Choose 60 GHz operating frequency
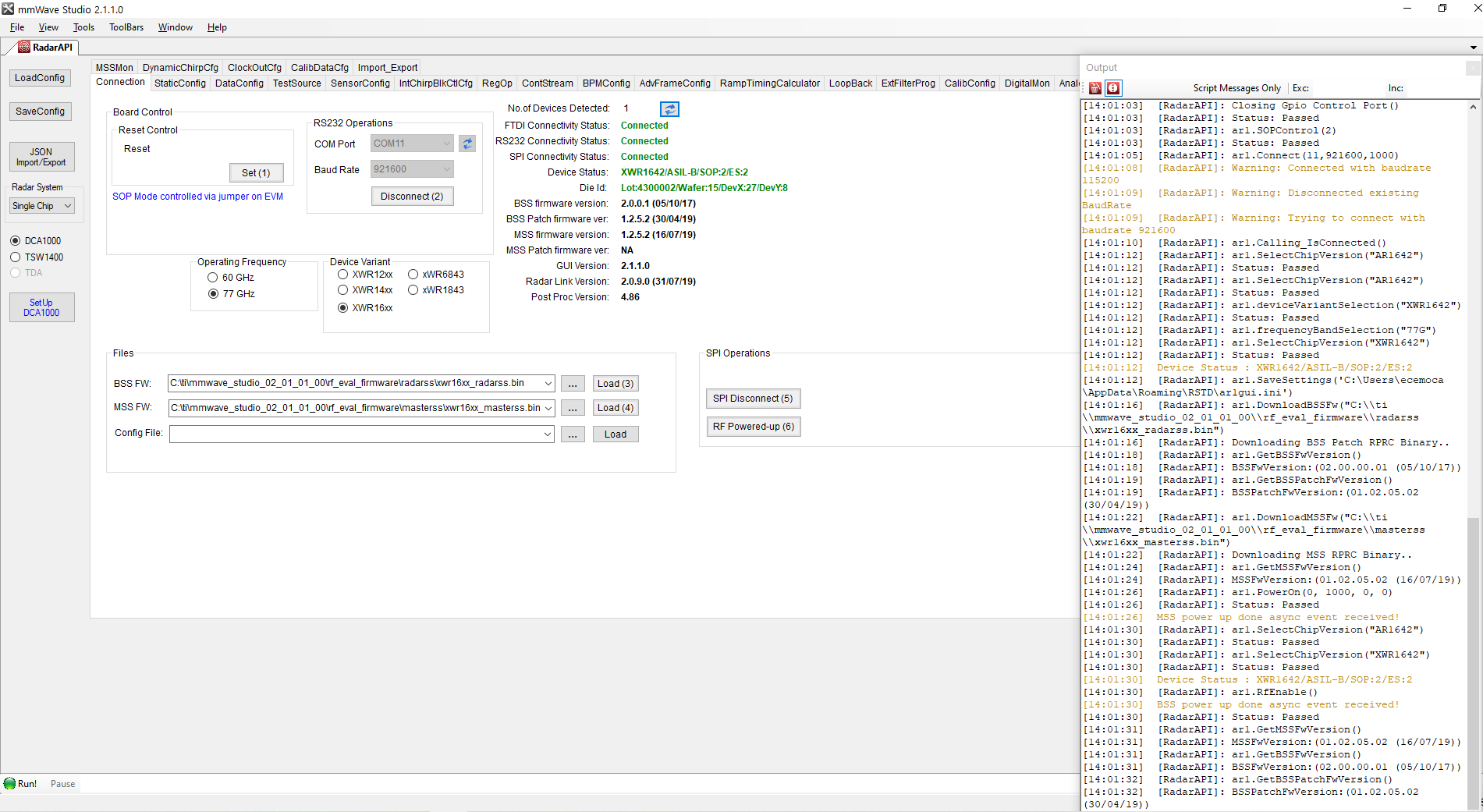The width and height of the screenshot is (1483, 812). coord(212,278)
